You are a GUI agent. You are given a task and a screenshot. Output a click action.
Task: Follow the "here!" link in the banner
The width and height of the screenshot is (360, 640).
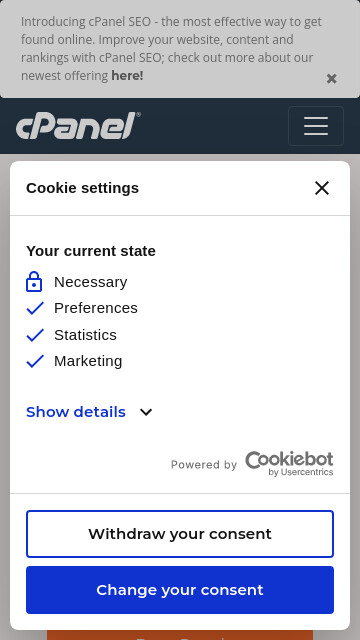coord(127,76)
